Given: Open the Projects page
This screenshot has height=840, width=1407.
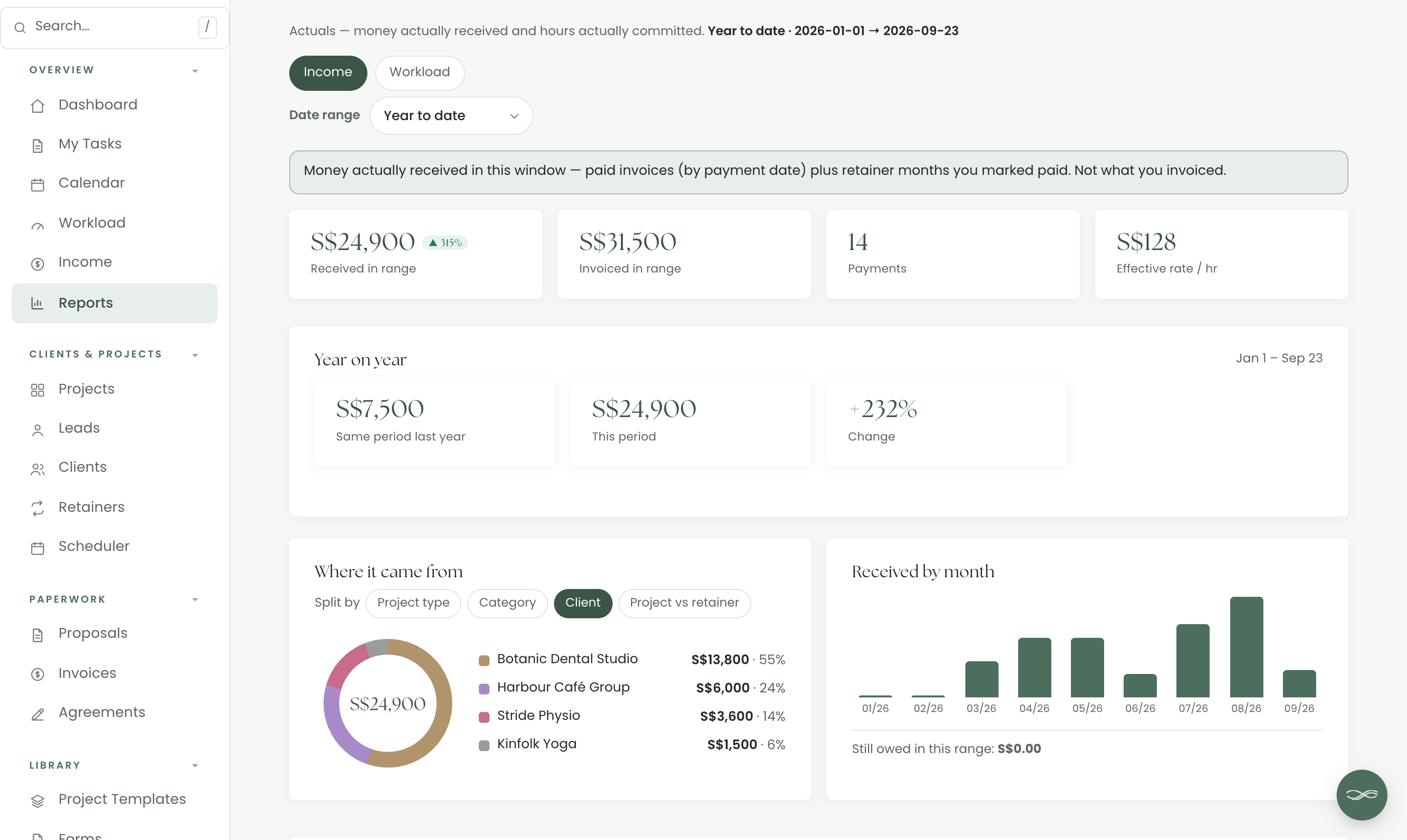Looking at the screenshot, I should [x=114, y=389].
